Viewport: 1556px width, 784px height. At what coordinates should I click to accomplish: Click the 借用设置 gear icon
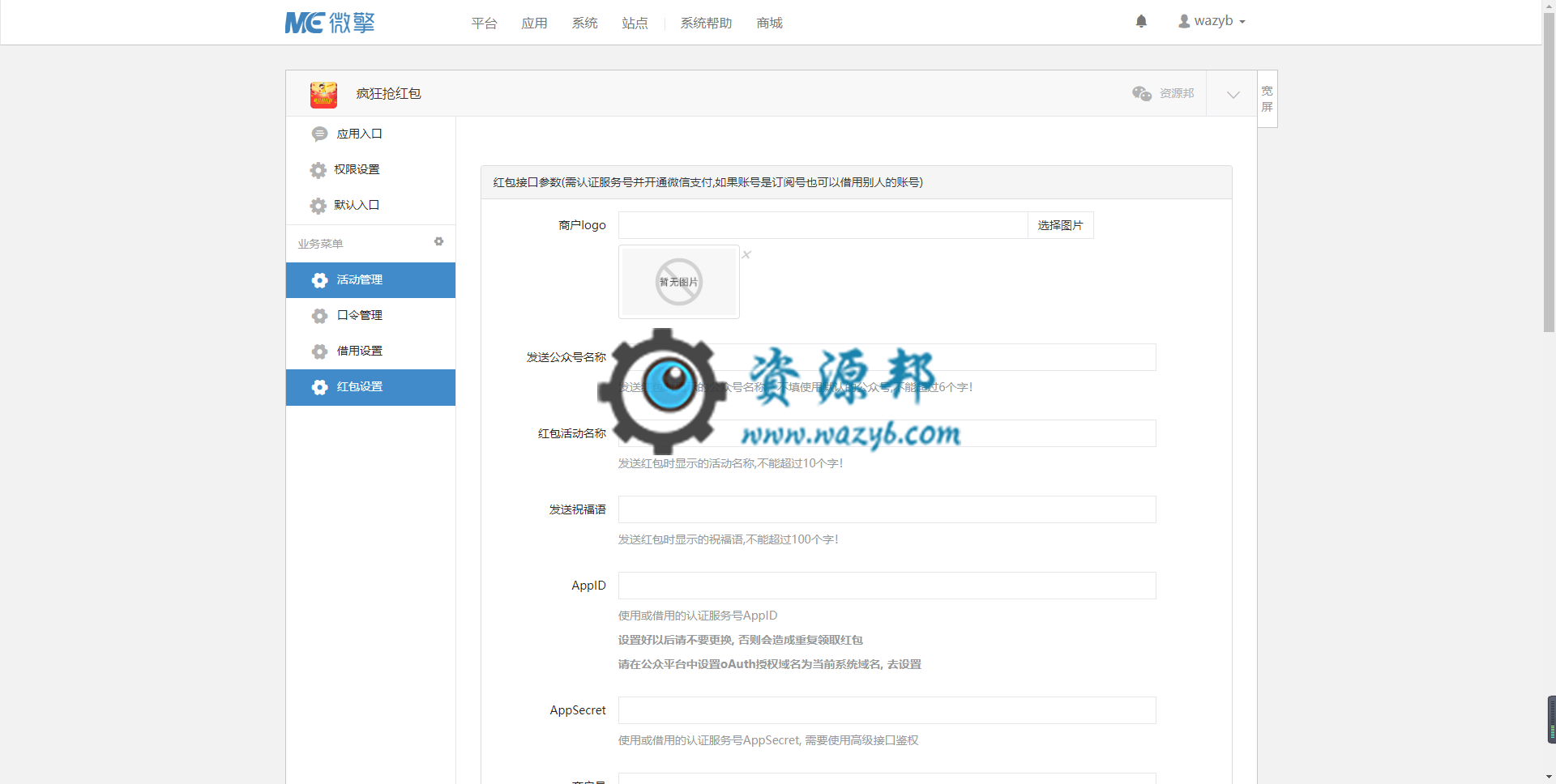pos(320,352)
